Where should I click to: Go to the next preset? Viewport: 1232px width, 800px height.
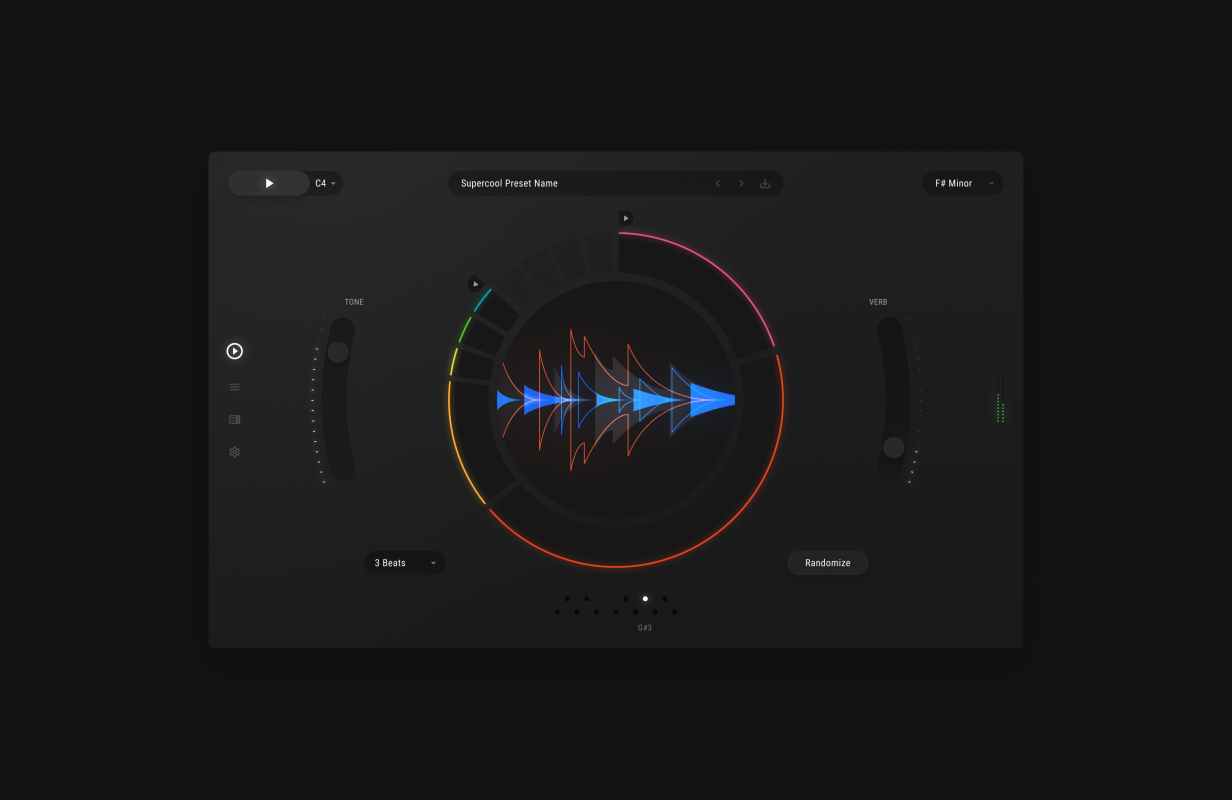[x=741, y=184]
